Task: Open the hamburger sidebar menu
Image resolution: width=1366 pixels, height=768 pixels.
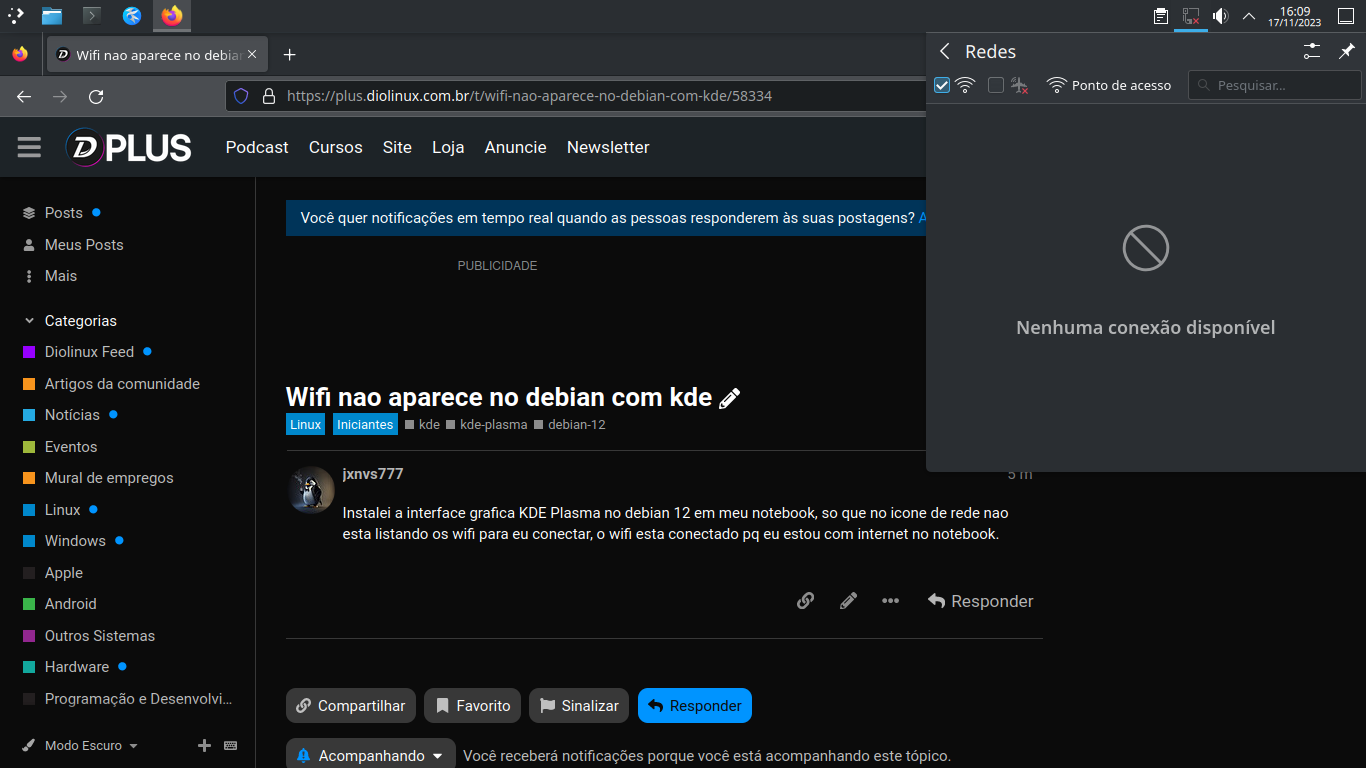Action: (29, 148)
